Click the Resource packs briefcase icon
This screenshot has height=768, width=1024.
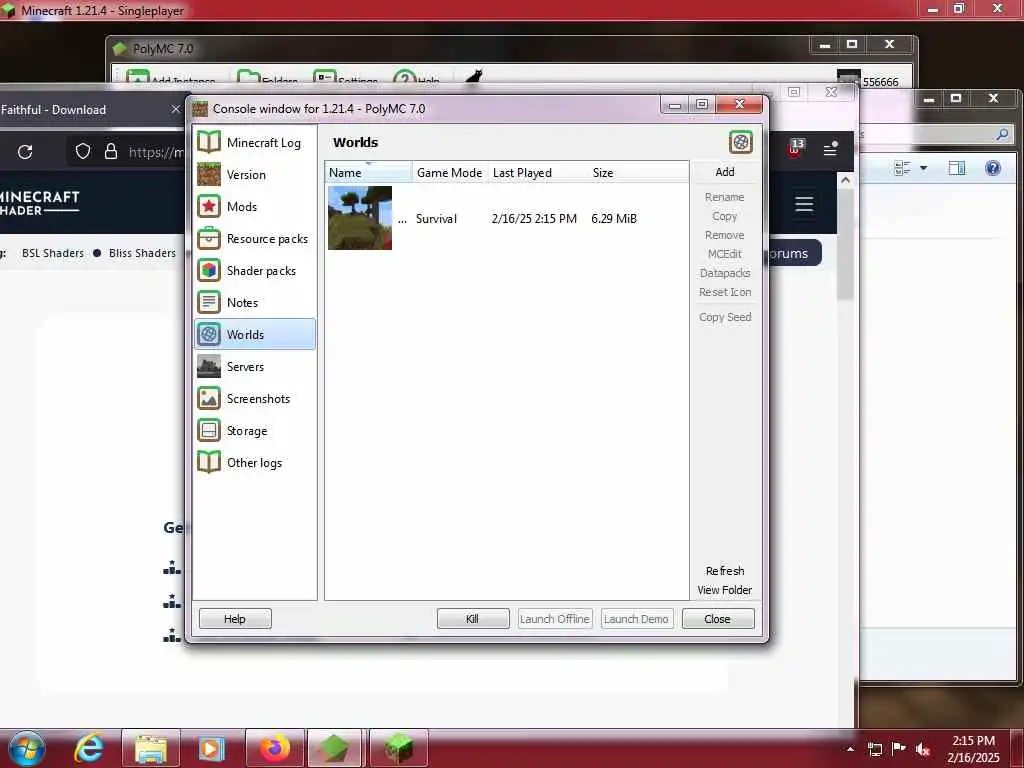(209, 238)
